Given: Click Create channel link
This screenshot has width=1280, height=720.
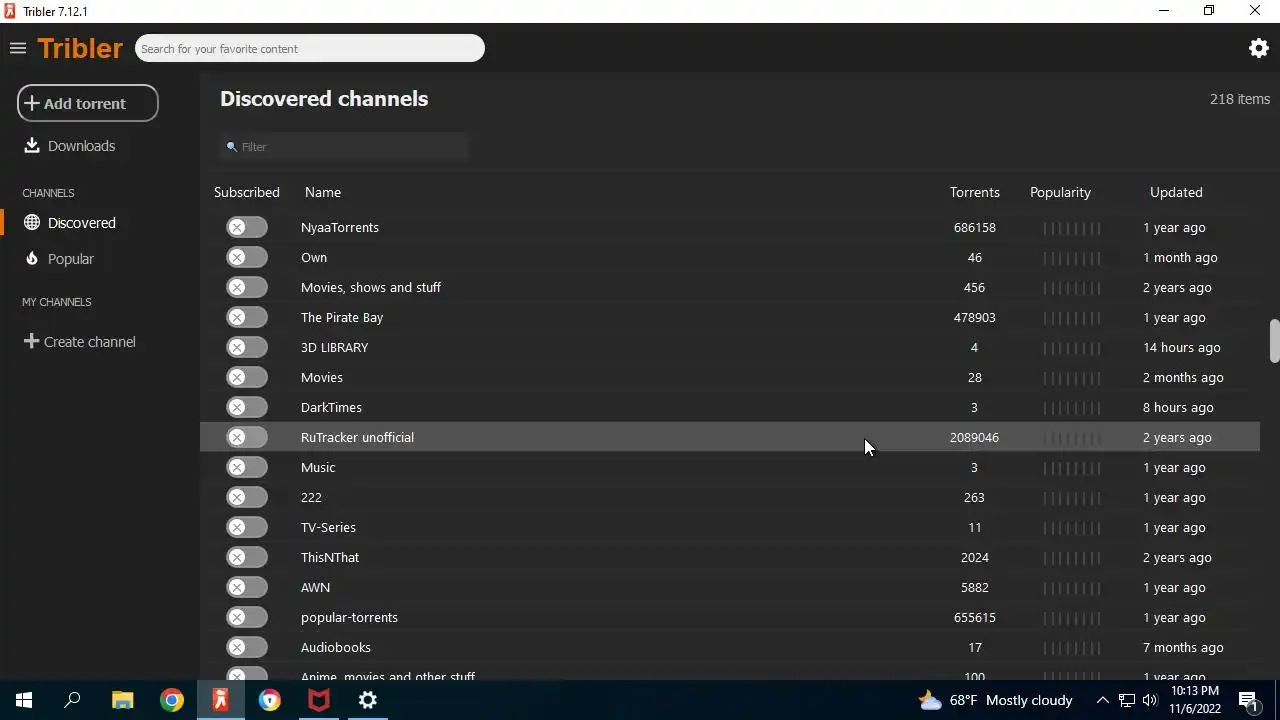Looking at the screenshot, I should point(90,342).
